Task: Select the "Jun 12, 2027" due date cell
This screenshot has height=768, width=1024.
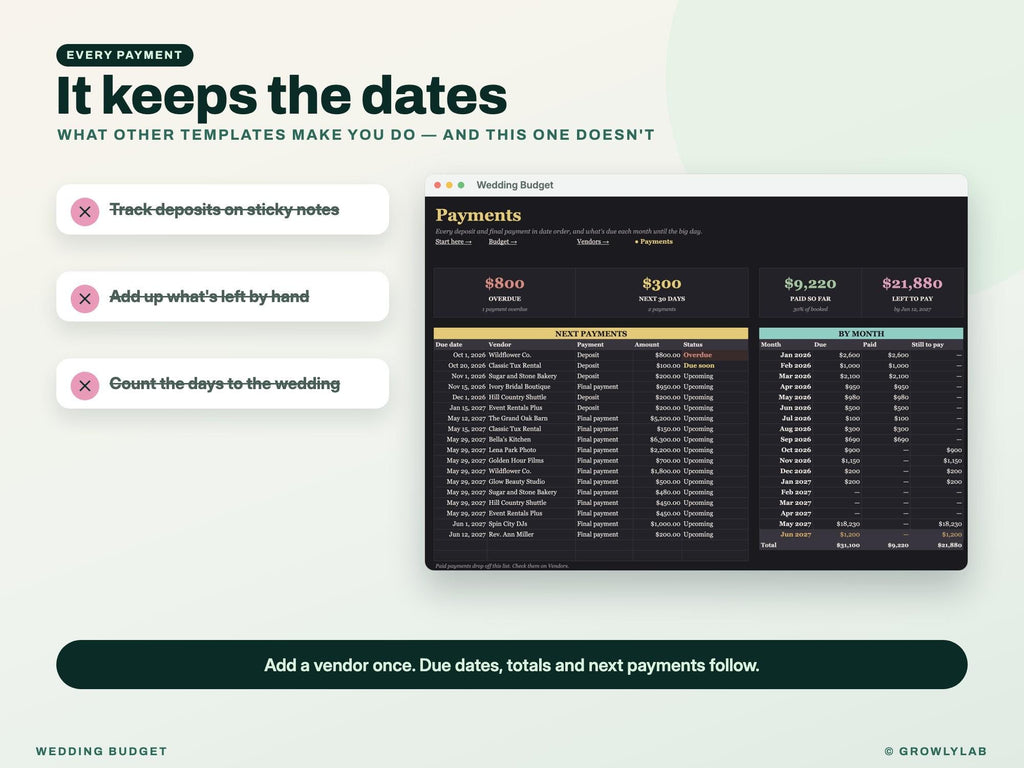Action: (x=467, y=534)
